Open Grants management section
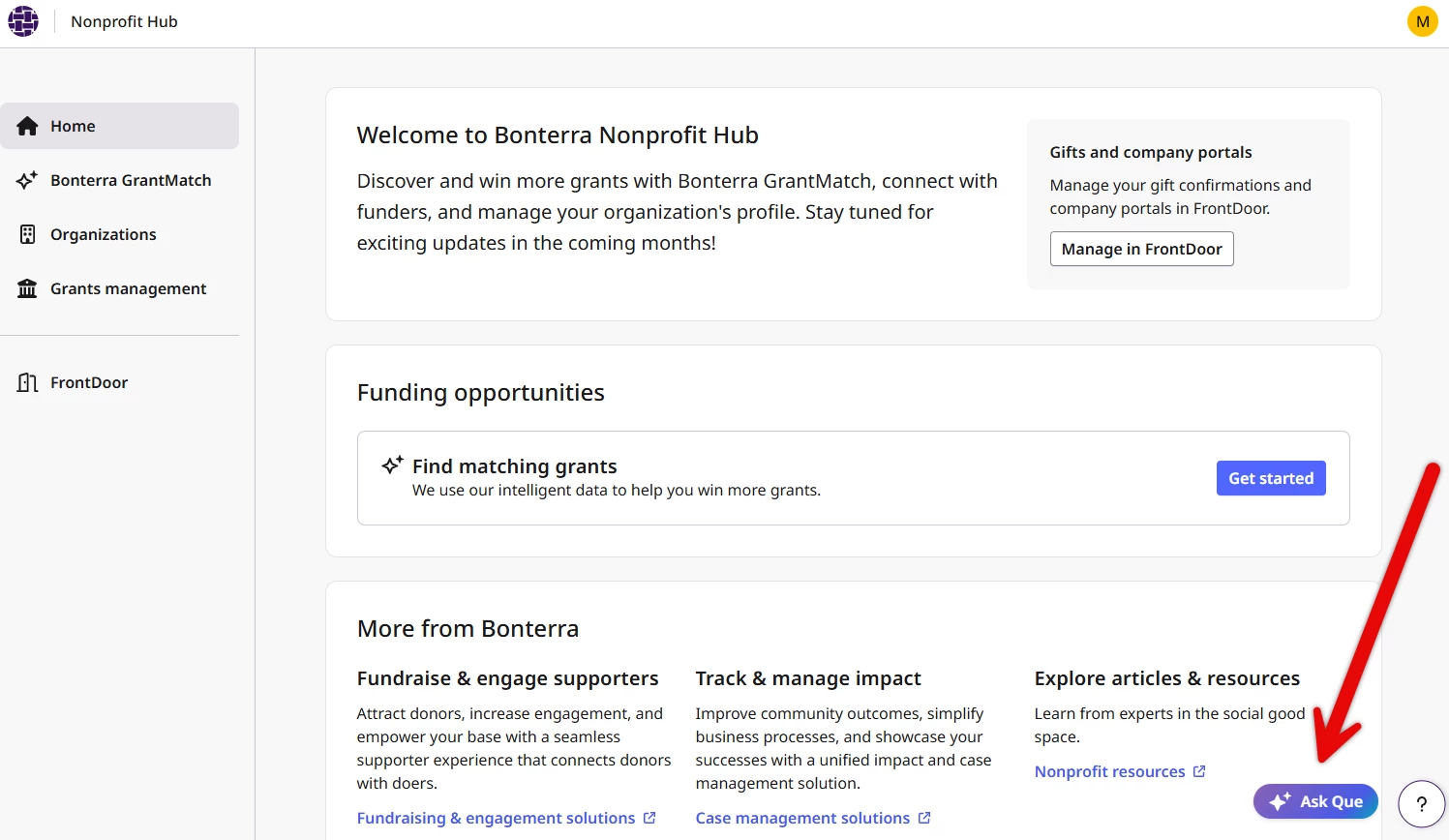Viewport: 1449px width, 840px height. click(x=119, y=288)
